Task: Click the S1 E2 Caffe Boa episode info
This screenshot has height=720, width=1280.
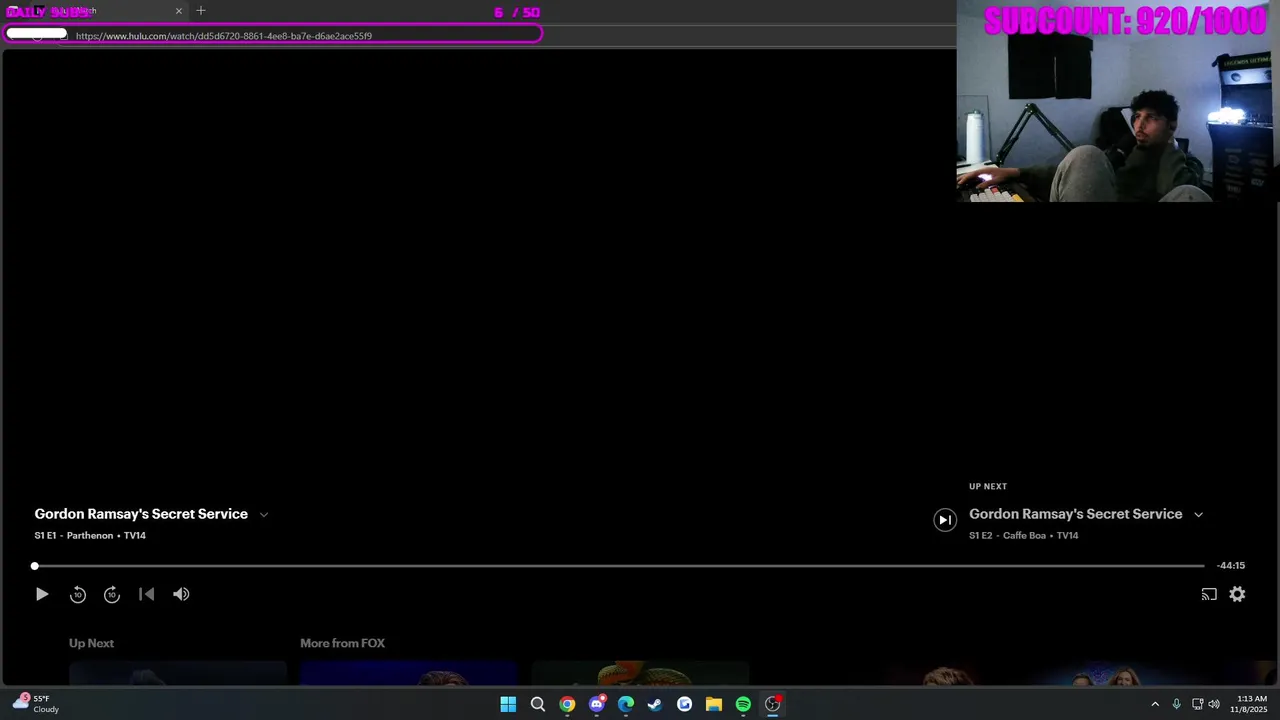Action: [1023, 536]
